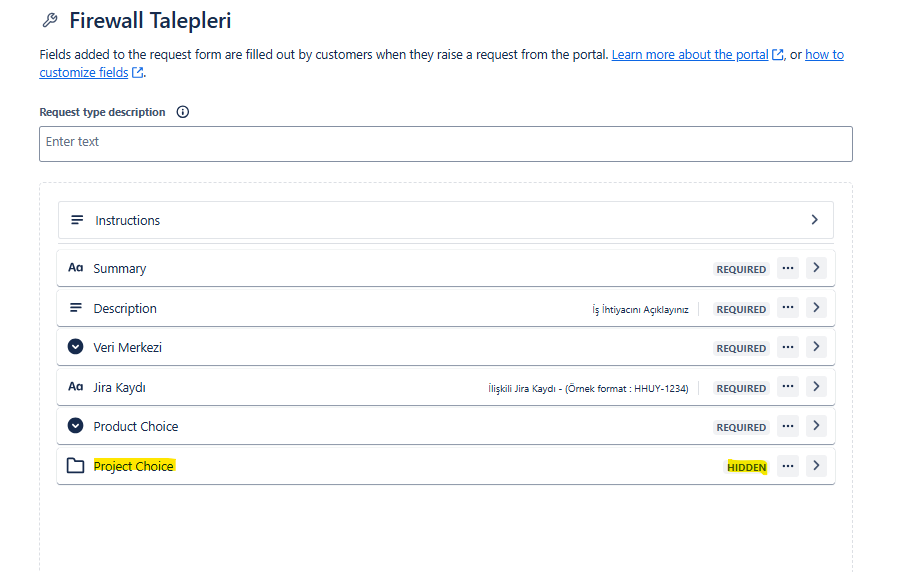Expand the Description field details
The height and width of the screenshot is (572, 920).
[816, 307]
